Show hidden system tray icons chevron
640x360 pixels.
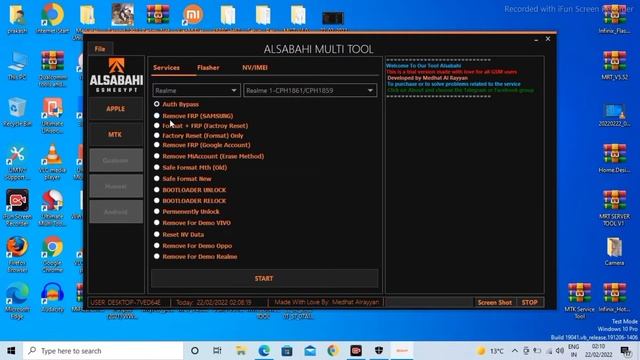pos(515,351)
